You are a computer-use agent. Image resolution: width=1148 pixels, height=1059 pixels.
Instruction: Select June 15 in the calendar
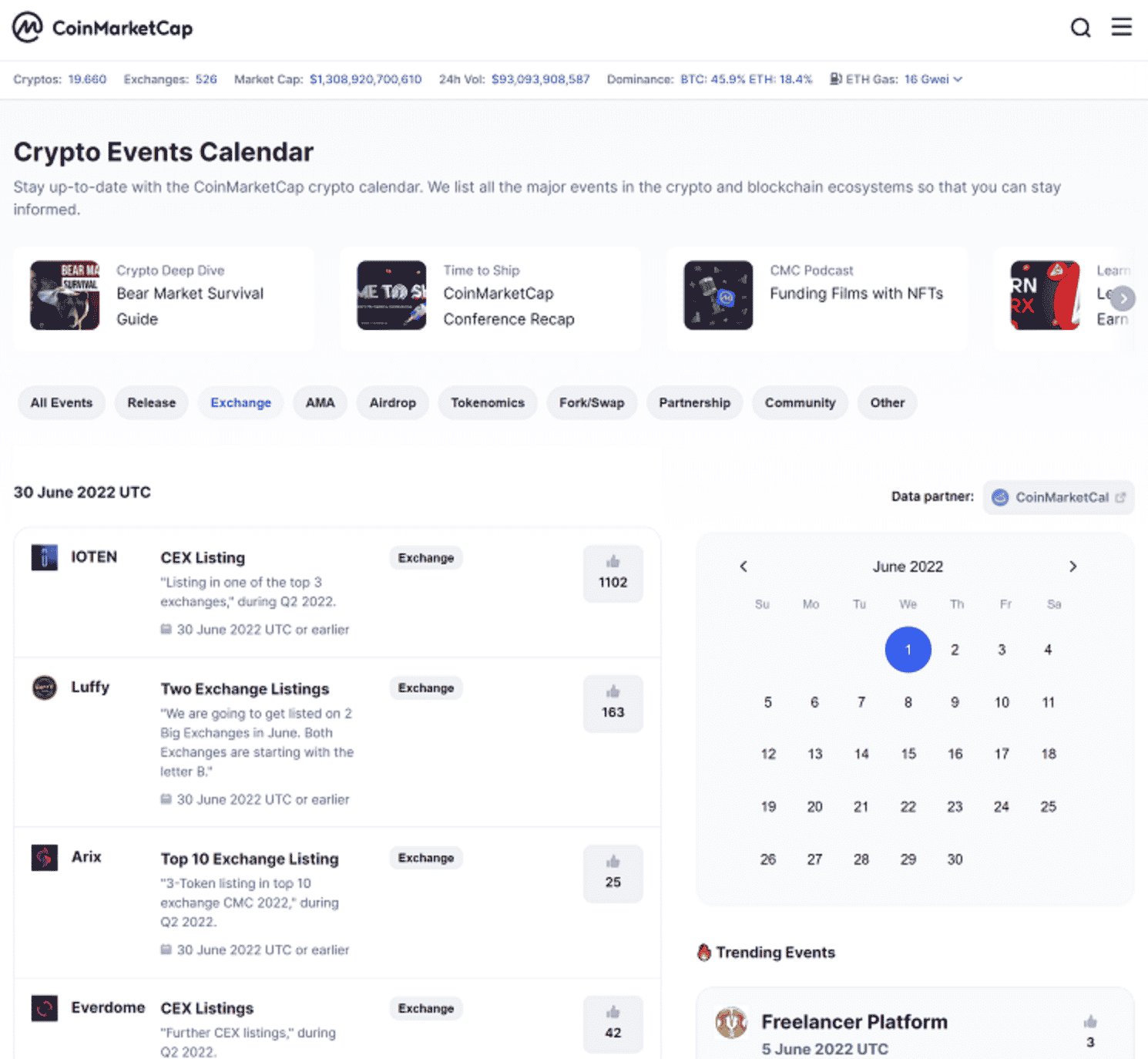pos(908,754)
